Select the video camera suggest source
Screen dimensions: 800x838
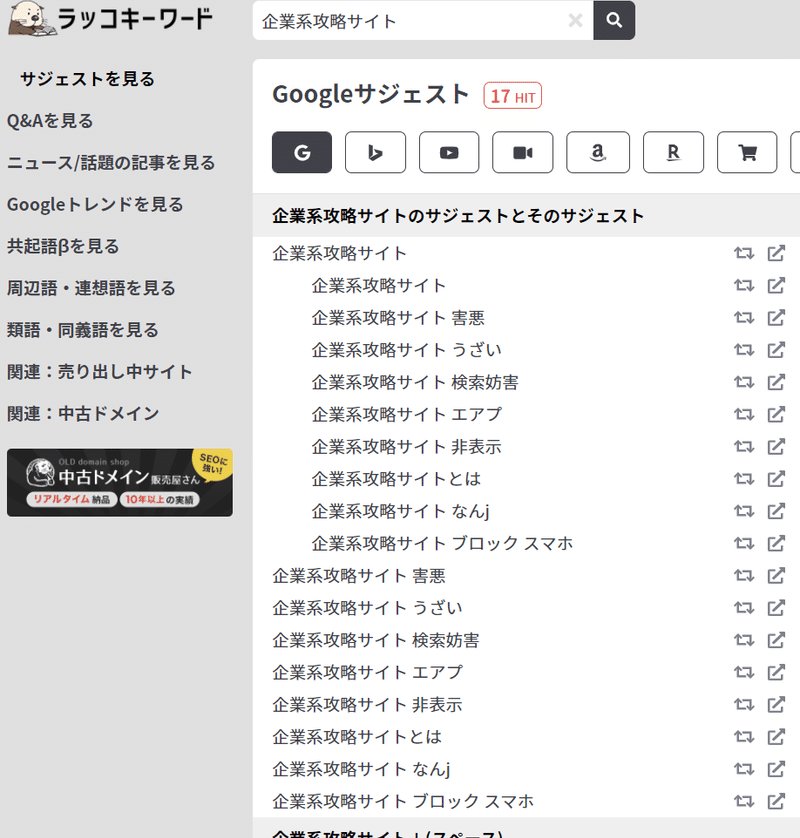523,152
